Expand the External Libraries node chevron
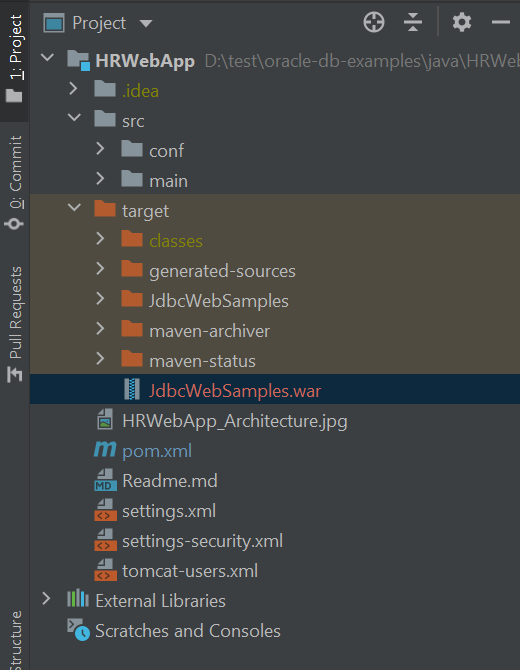Image resolution: width=520 pixels, height=670 pixels. (x=47, y=599)
